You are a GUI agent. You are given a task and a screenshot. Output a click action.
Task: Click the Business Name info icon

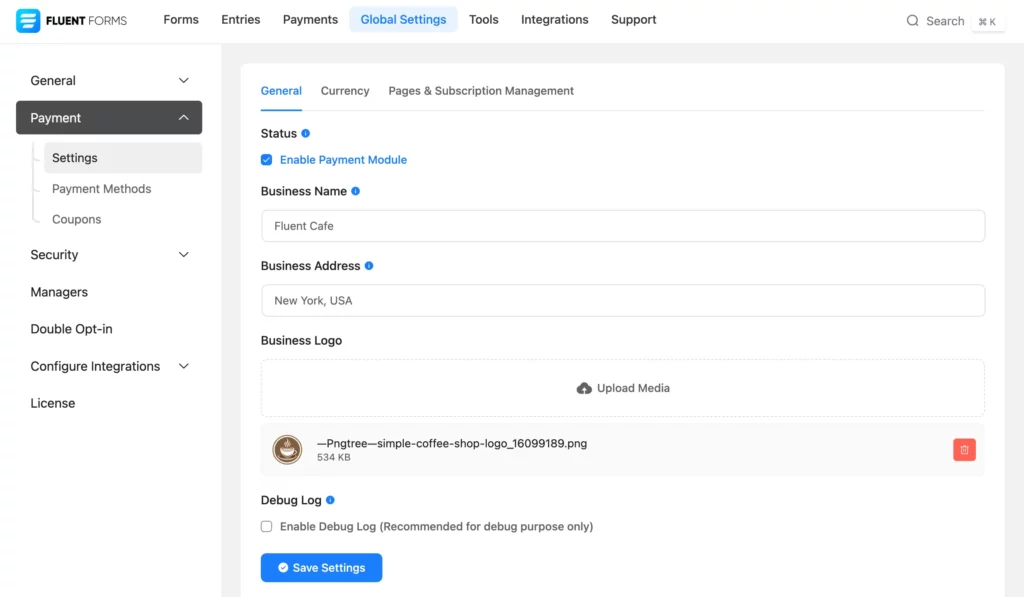coord(355,191)
